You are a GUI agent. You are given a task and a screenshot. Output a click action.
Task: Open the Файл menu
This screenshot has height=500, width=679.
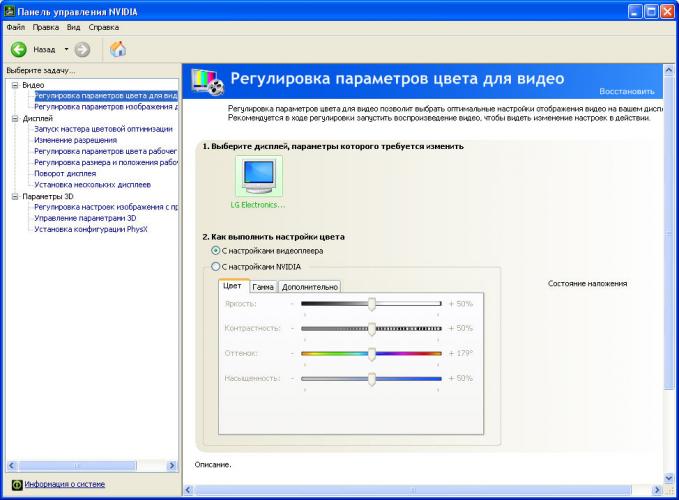(x=15, y=27)
